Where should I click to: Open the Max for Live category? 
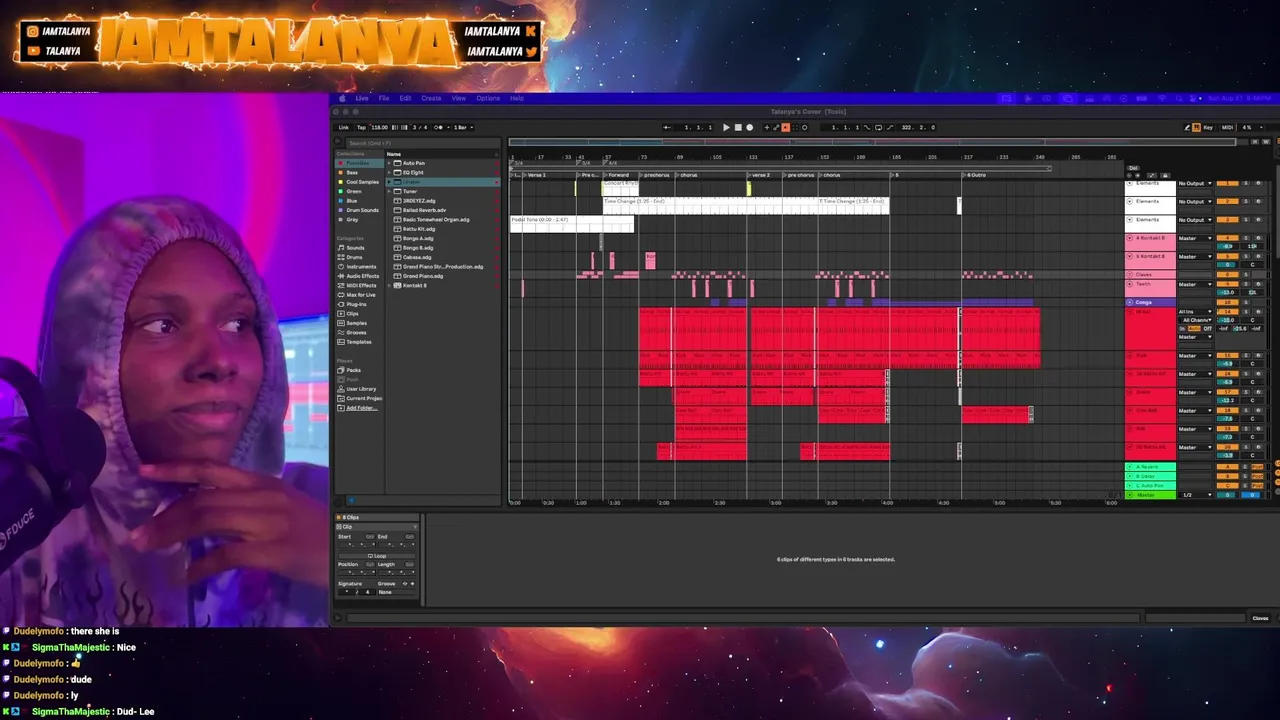(360, 295)
